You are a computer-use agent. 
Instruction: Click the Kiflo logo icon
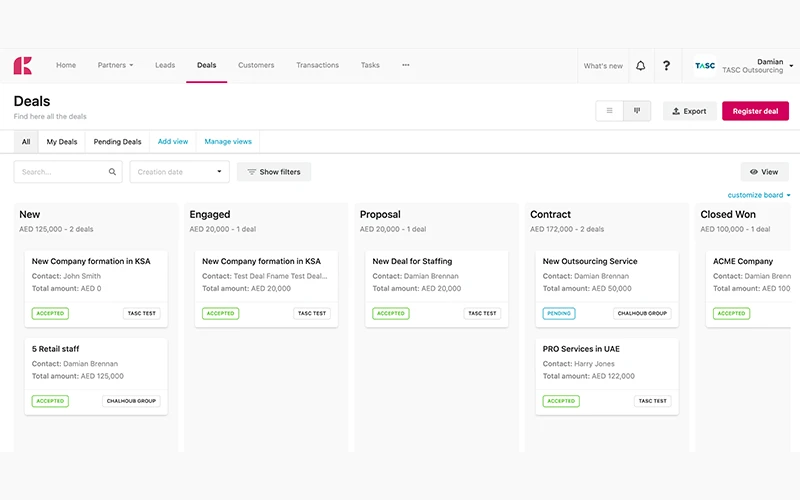(x=22, y=66)
